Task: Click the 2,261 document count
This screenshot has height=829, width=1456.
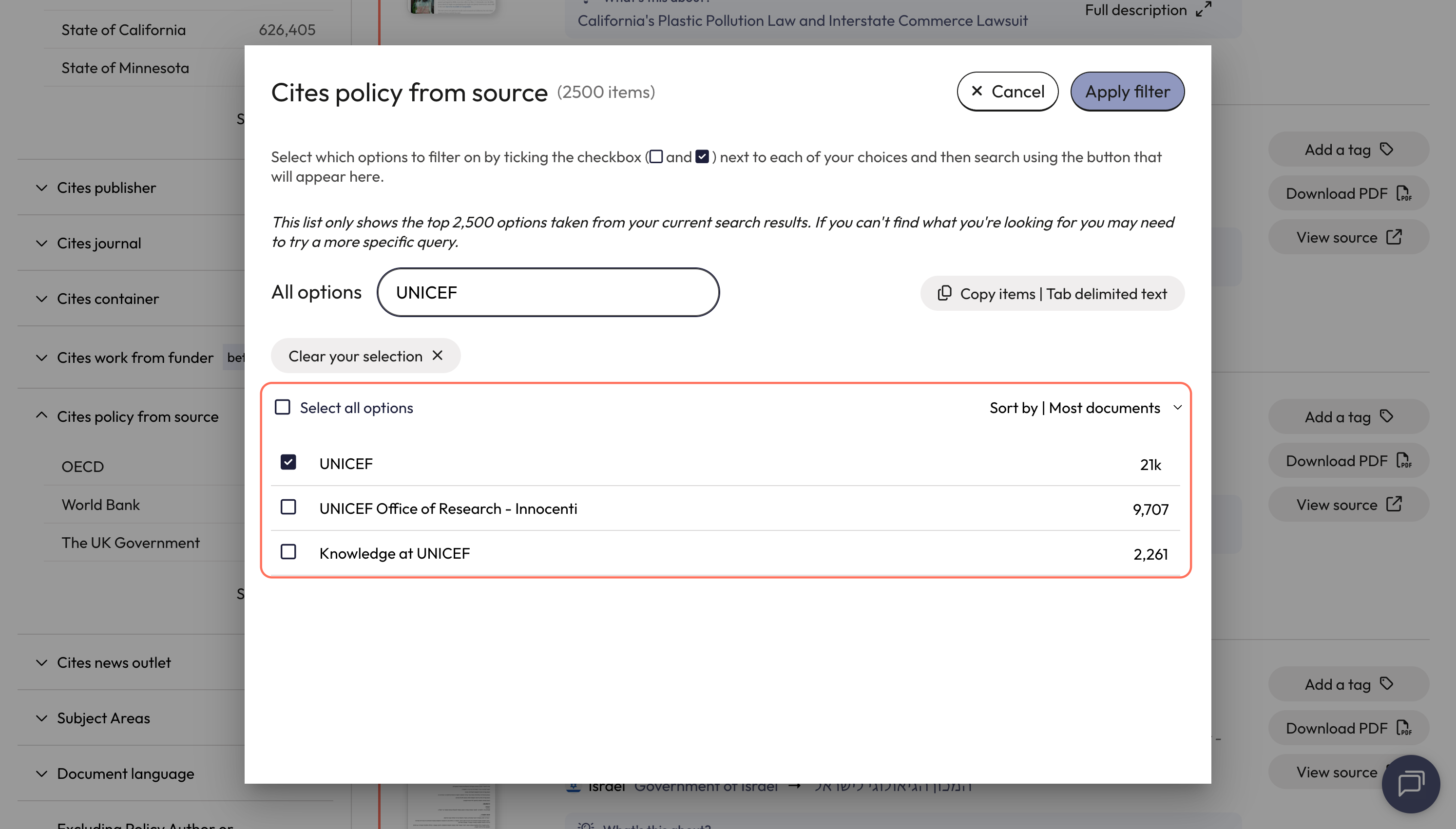Action: (x=1150, y=555)
